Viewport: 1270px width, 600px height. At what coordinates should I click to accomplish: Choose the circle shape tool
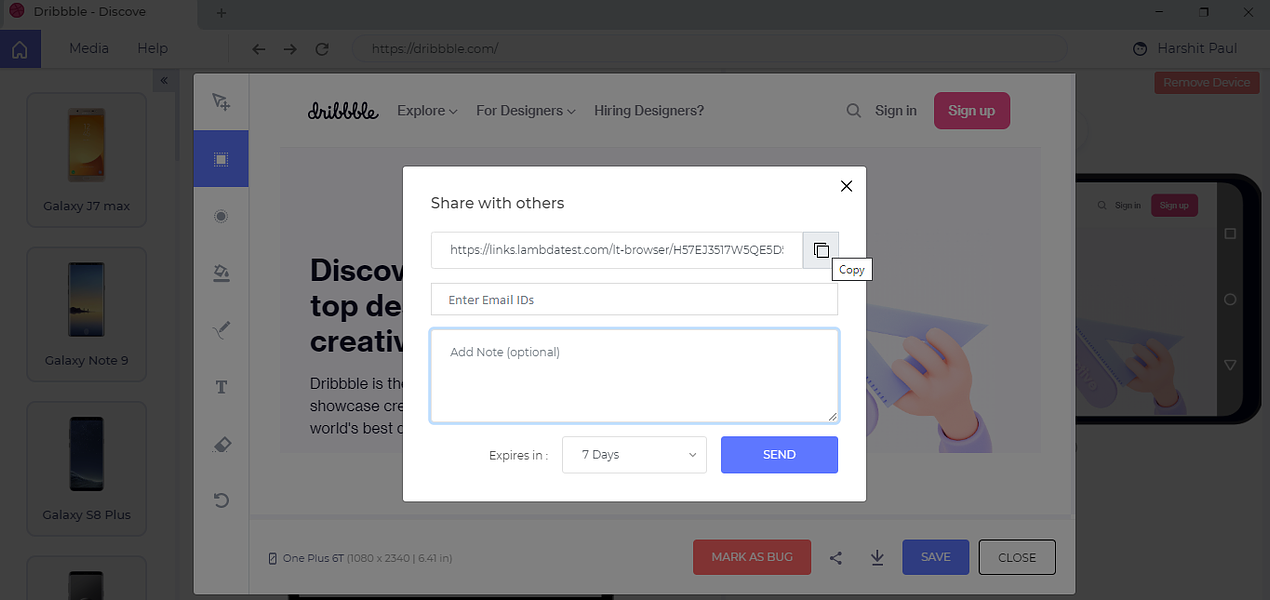click(x=221, y=216)
